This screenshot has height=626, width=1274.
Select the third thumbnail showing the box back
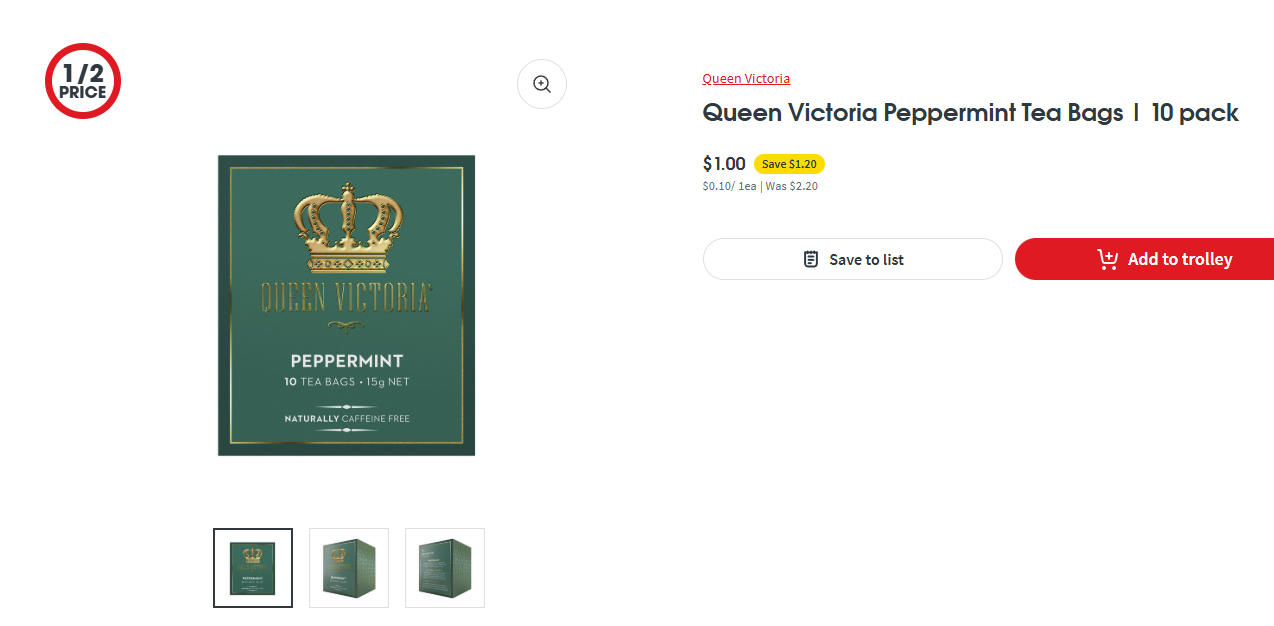point(445,568)
